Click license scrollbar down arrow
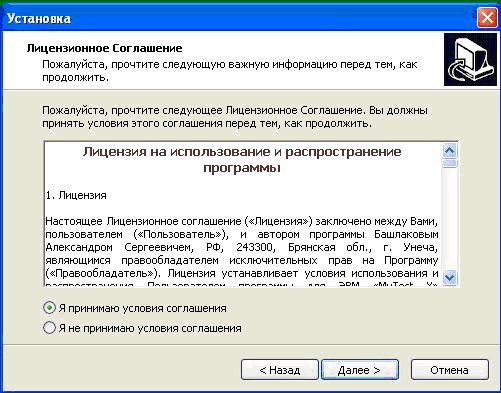 tap(450, 277)
